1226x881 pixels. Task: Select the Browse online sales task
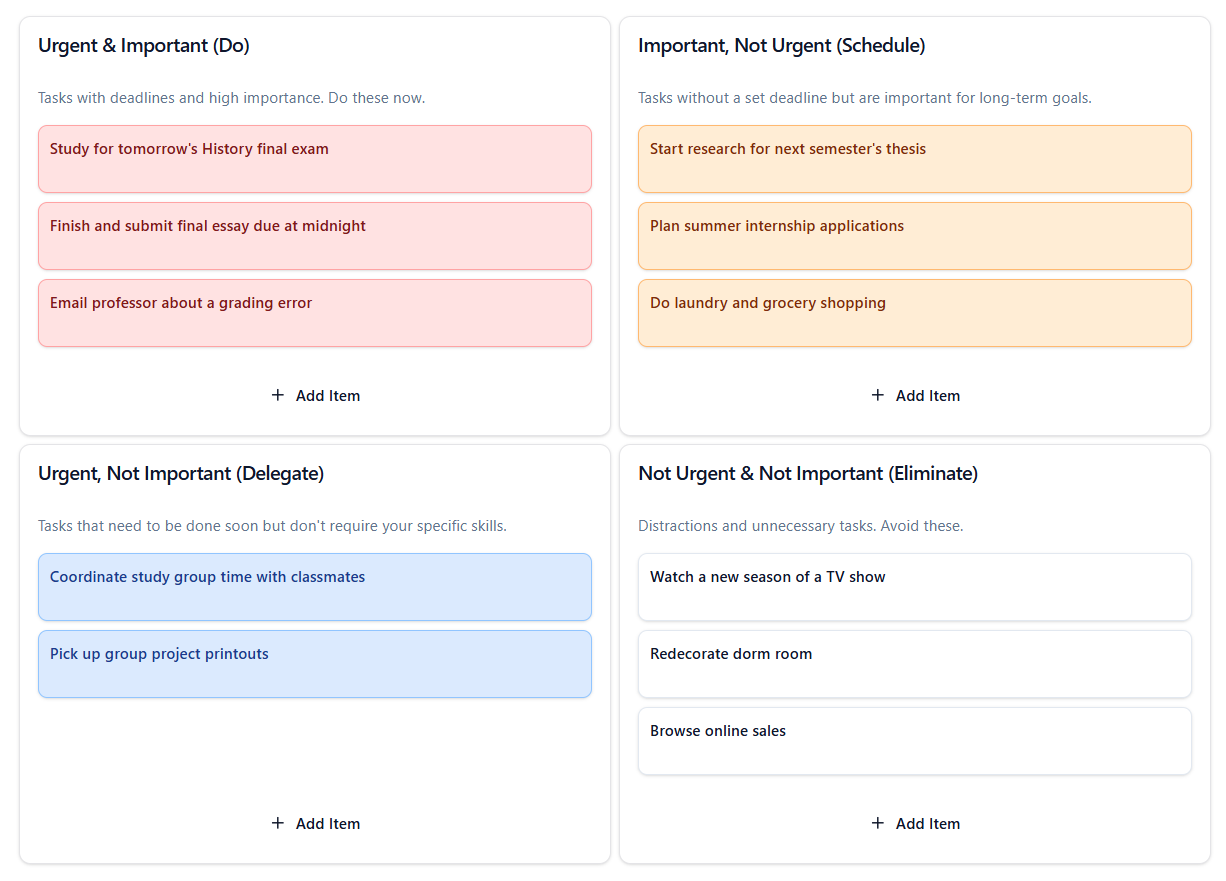point(914,741)
